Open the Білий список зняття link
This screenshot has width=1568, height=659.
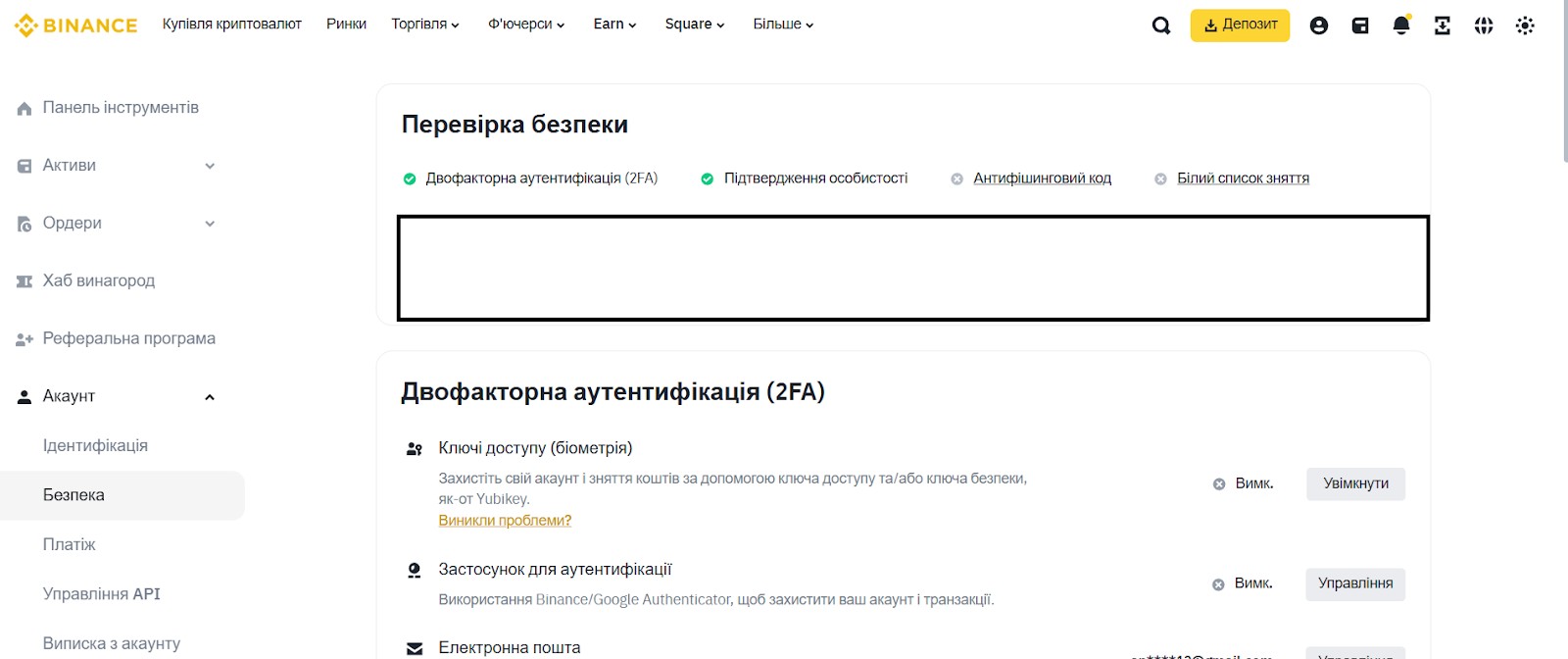click(1243, 178)
